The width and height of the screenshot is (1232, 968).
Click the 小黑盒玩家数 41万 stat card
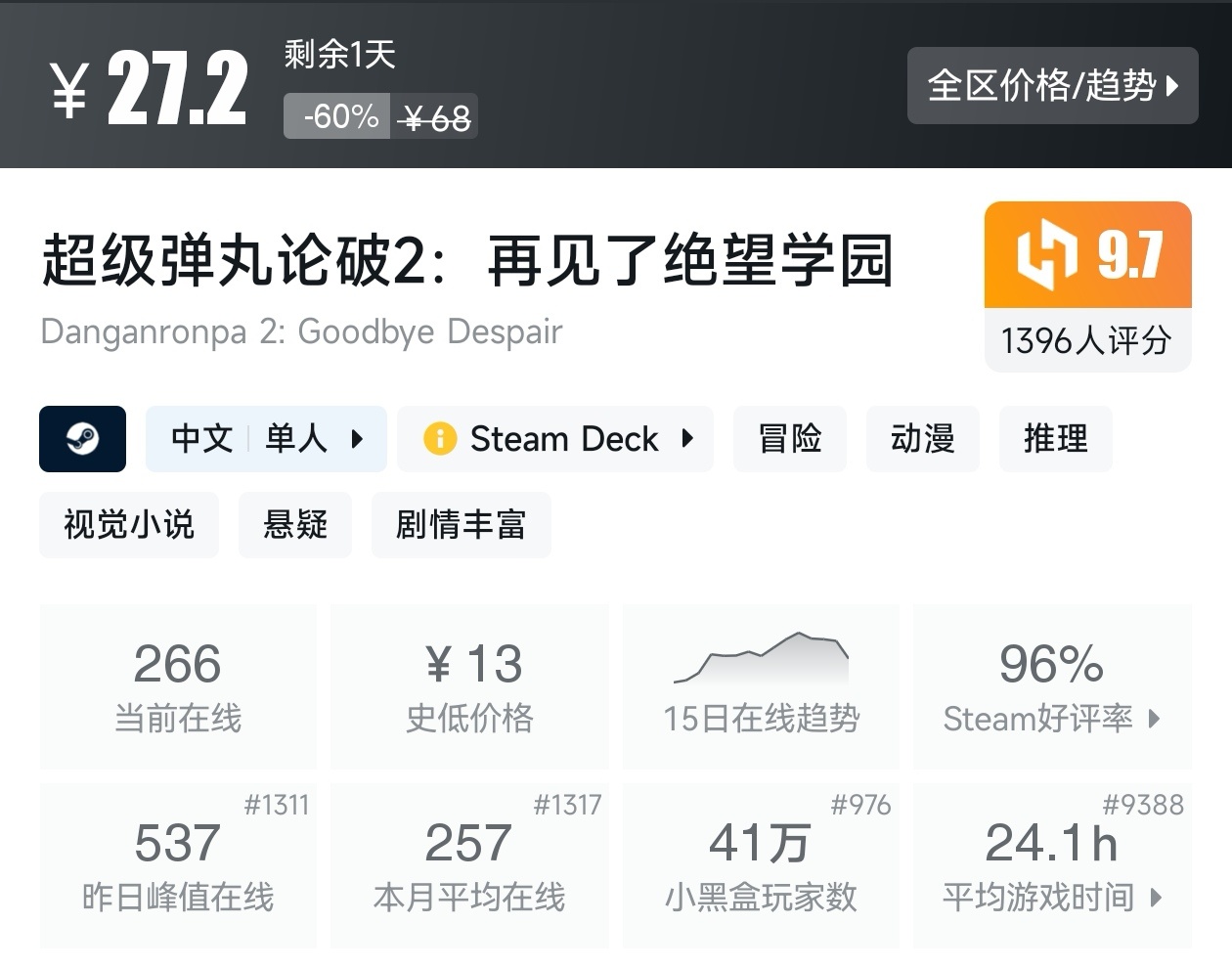[x=761, y=865]
